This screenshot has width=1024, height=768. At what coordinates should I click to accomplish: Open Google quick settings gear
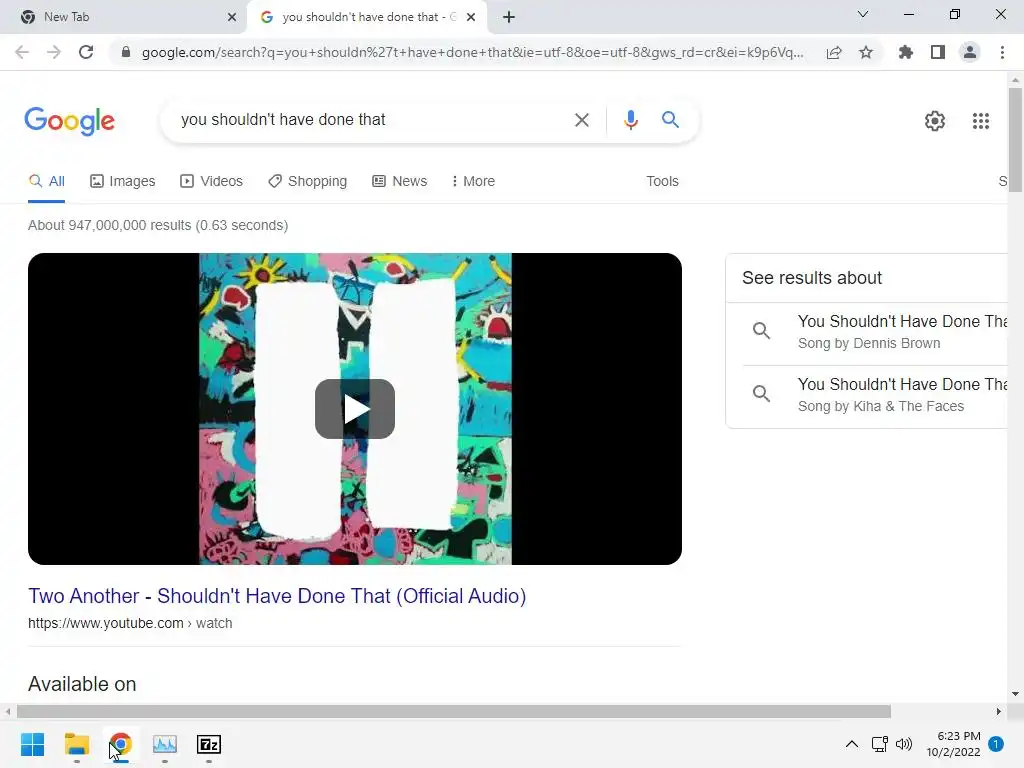(x=935, y=121)
